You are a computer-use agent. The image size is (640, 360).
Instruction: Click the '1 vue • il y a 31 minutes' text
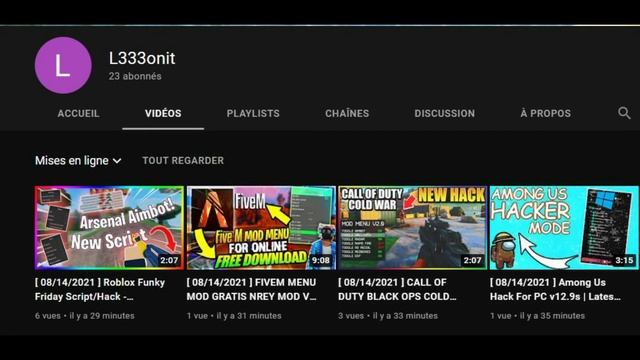(x=234, y=316)
